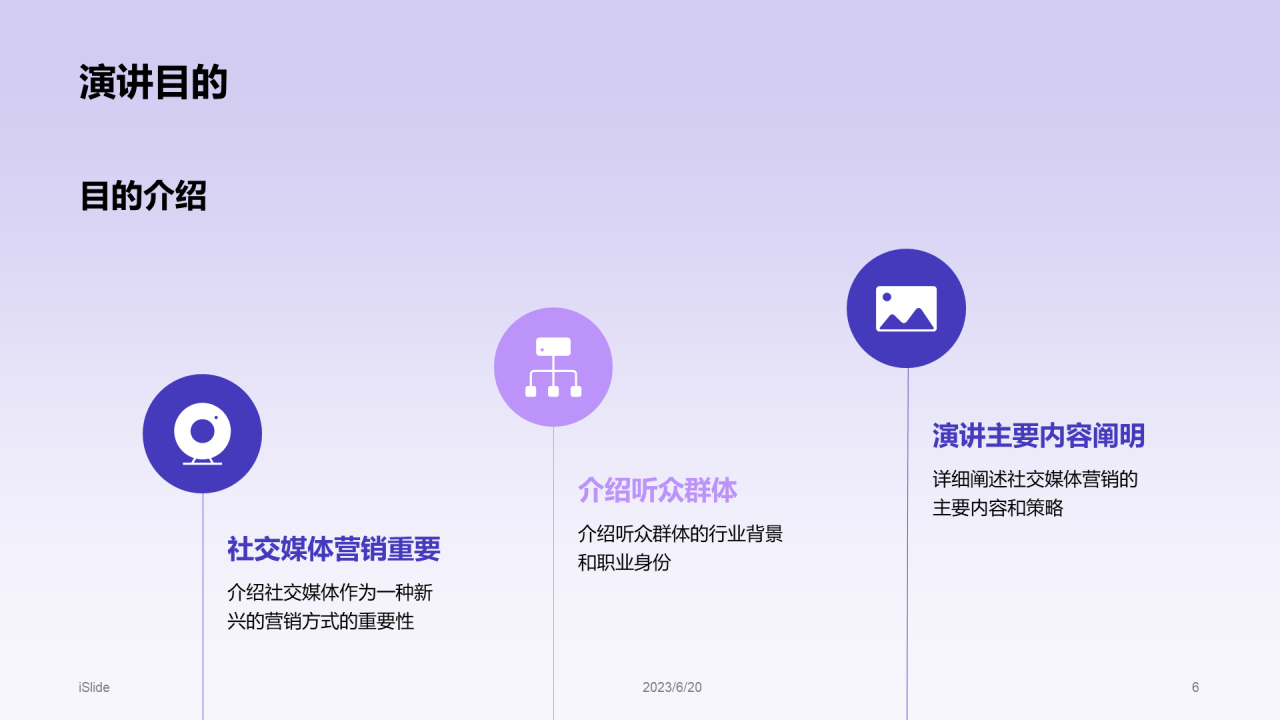Click the heading 演讲主要内容阐明

(x=1036, y=437)
